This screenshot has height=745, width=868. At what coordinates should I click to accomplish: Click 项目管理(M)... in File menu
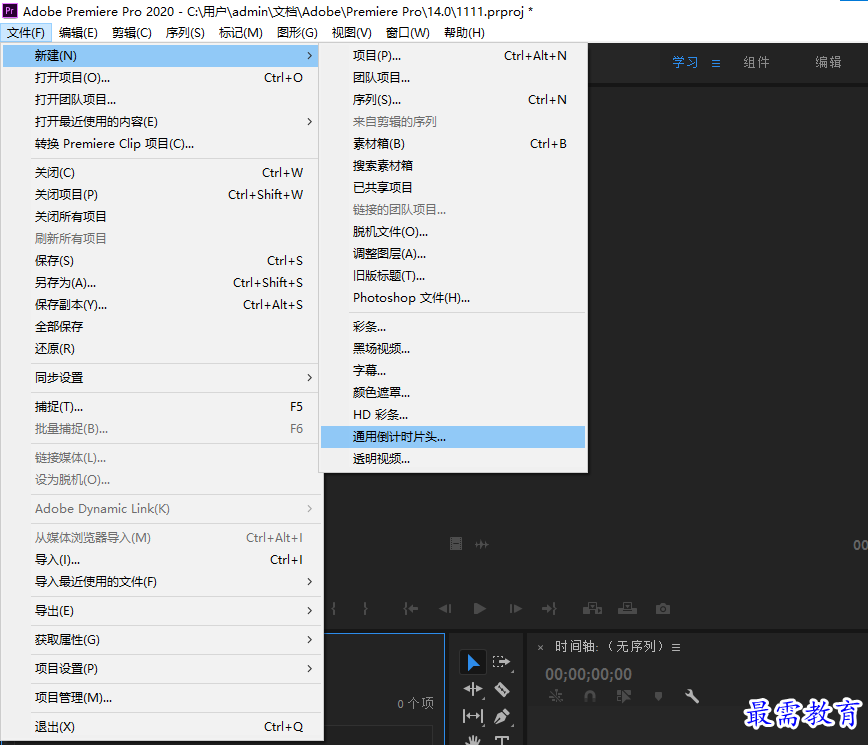pyautogui.click(x=161, y=698)
